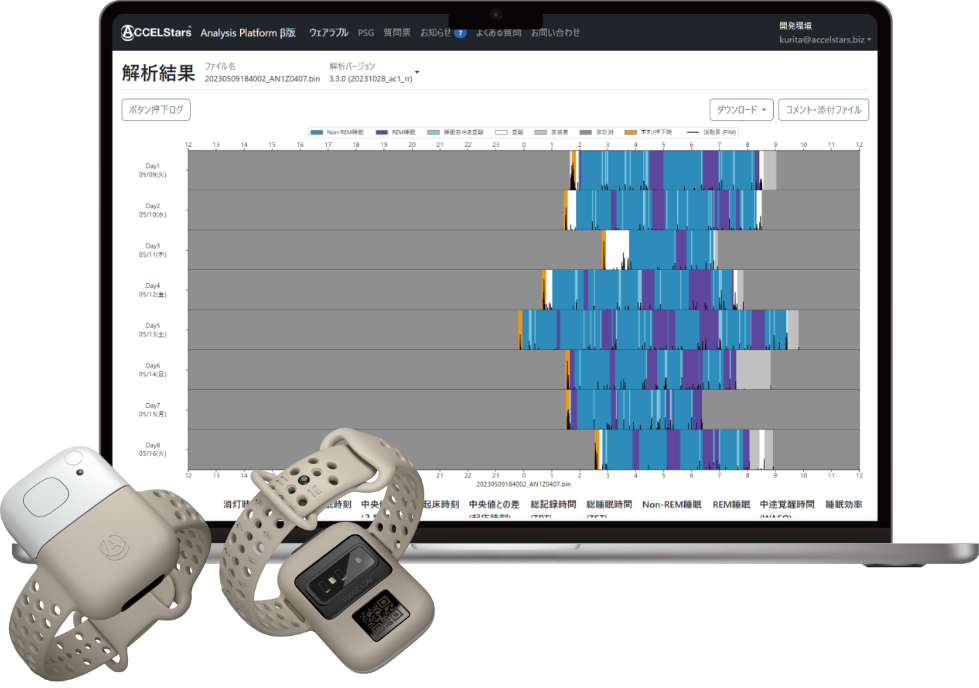Open コメント・添付ファイル button
The image size is (979, 688).
(x=823, y=110)
